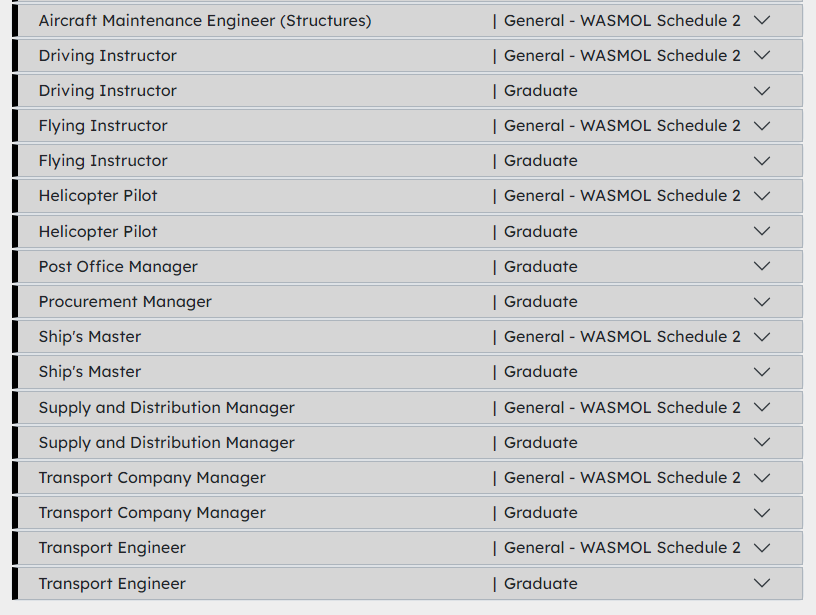Image resolution: width=816 pixels, height=615 pixels.
Task: Expand Transport Engineer Graduate chevron
Action: [762, 583]
